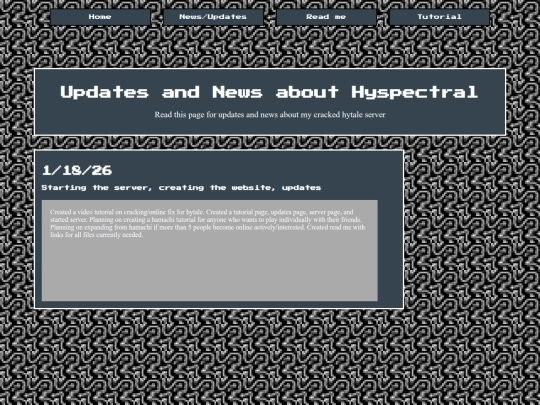This screenshot has width=540, height=405.
Task: Go to the News/Updates page
Action: coord(213,17)
